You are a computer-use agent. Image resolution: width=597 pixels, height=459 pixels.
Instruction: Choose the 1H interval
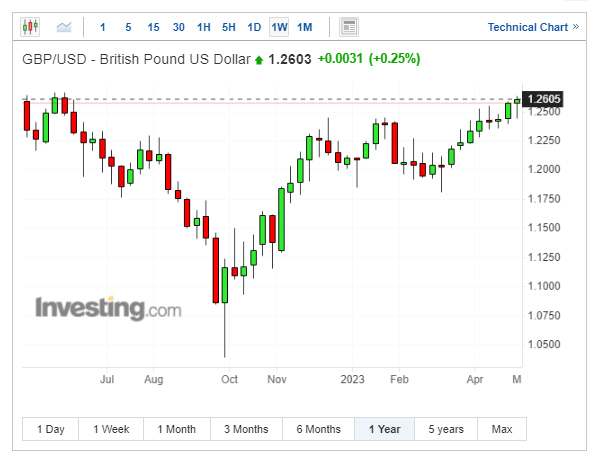pyautogui.click(x=204, y=27)
